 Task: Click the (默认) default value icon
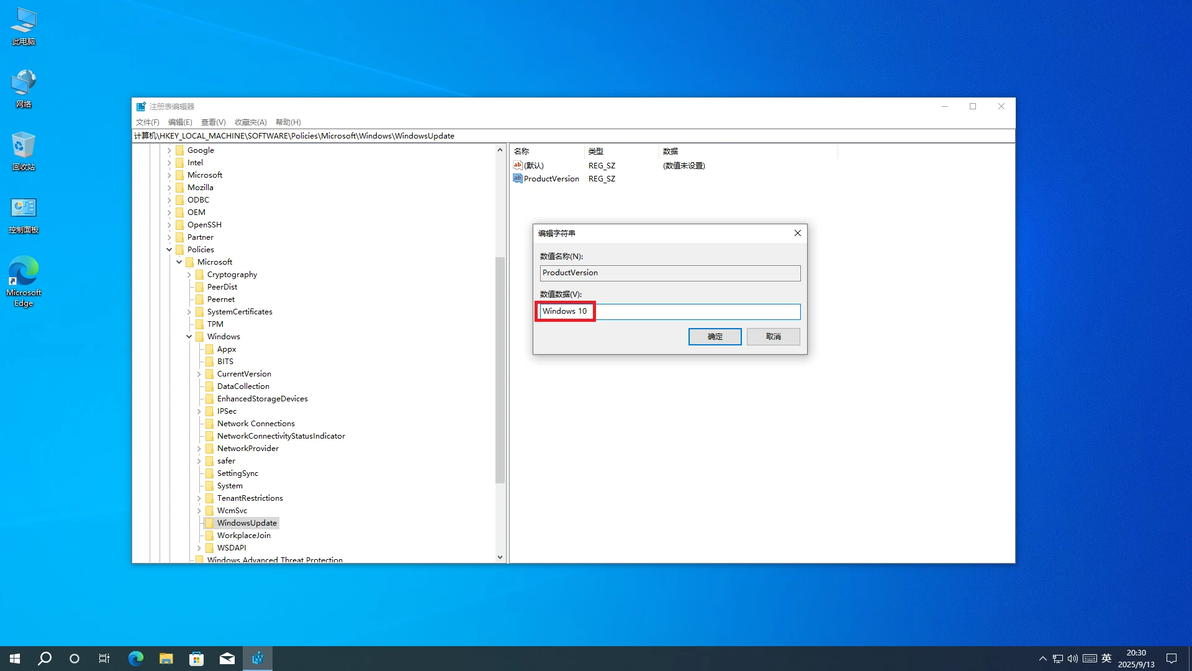[517, 165]
